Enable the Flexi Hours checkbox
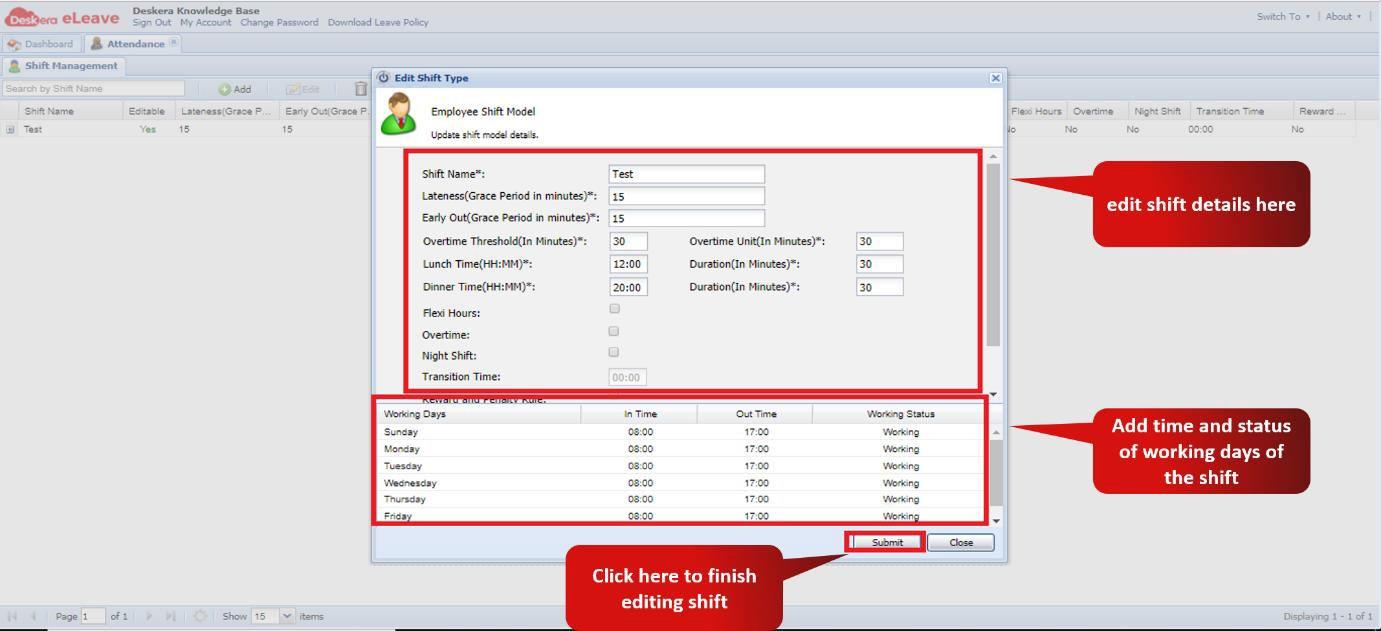 pos(613,309)
